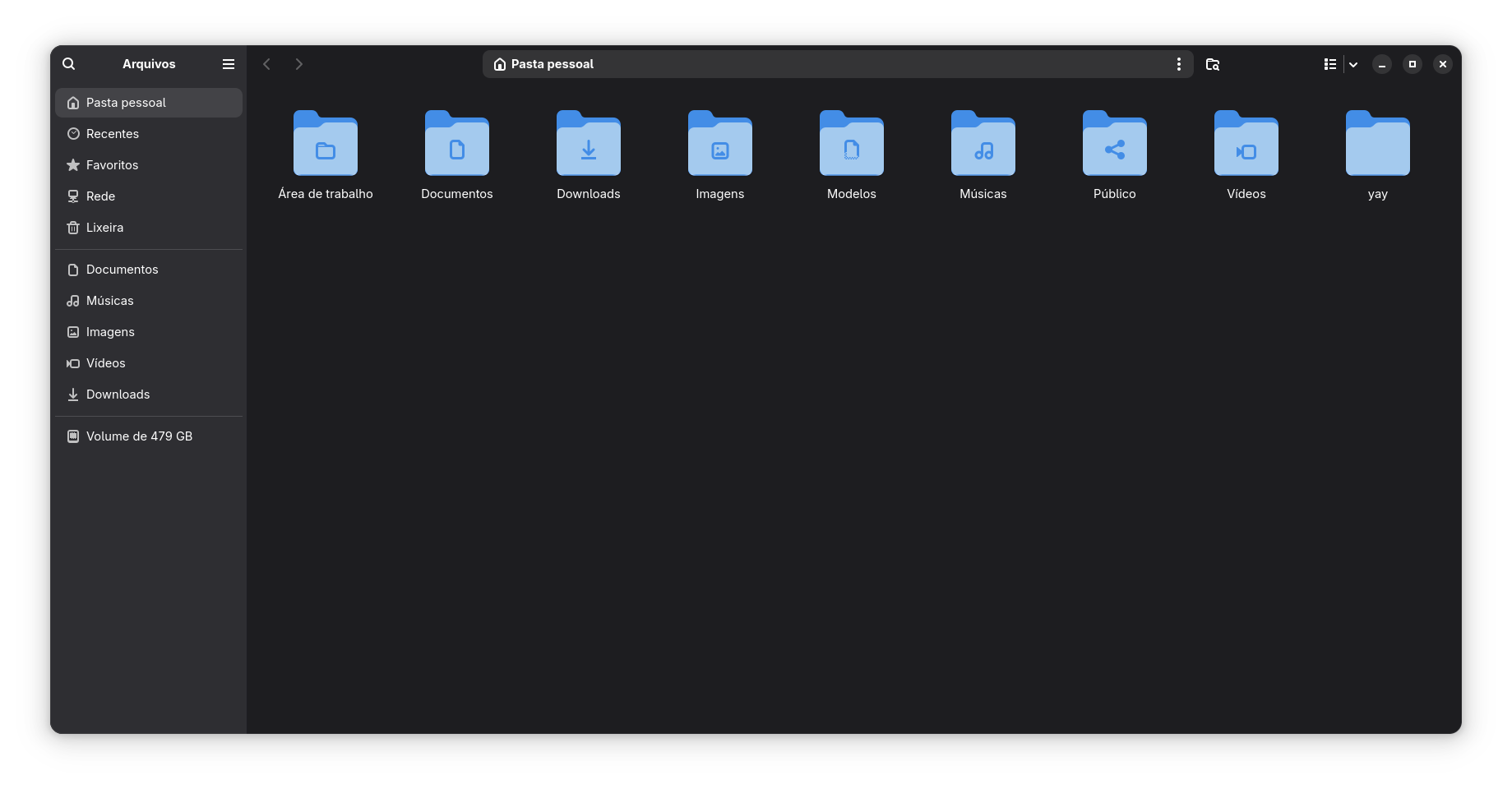Select the Modelos folder icon

pyautogui.click(x=852, y=143)
